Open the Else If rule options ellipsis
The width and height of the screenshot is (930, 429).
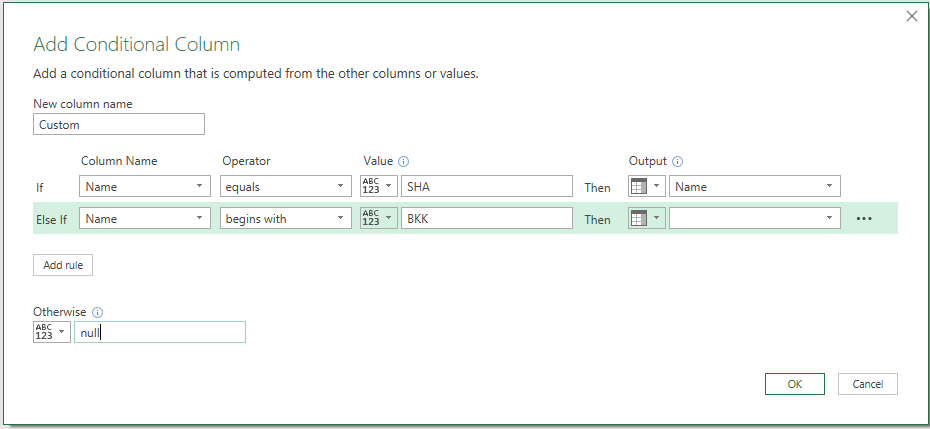point(864,219)
